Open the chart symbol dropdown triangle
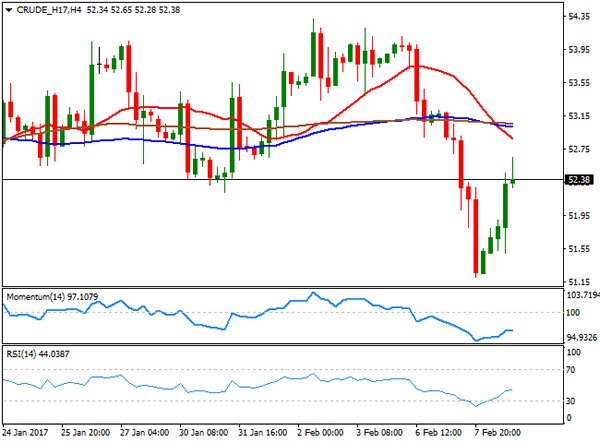 point(9,10)
